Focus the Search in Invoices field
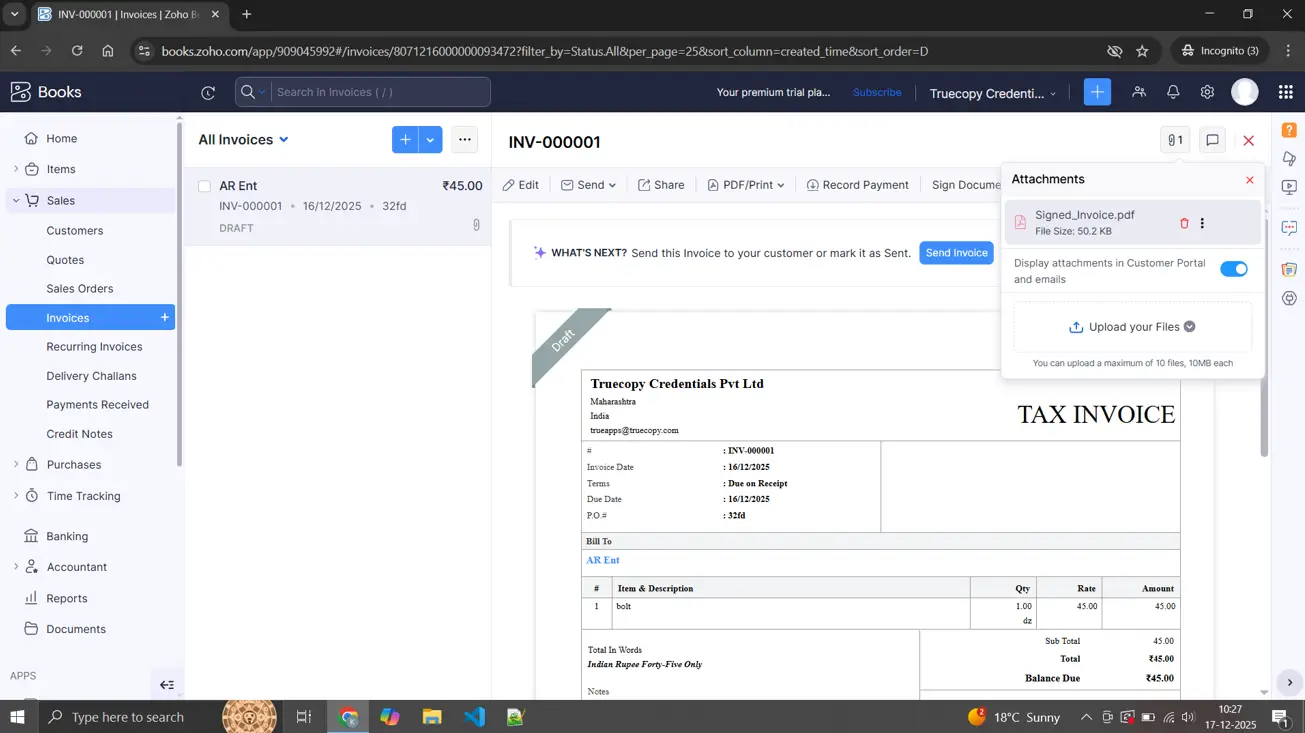 click(x=378, y=92)
